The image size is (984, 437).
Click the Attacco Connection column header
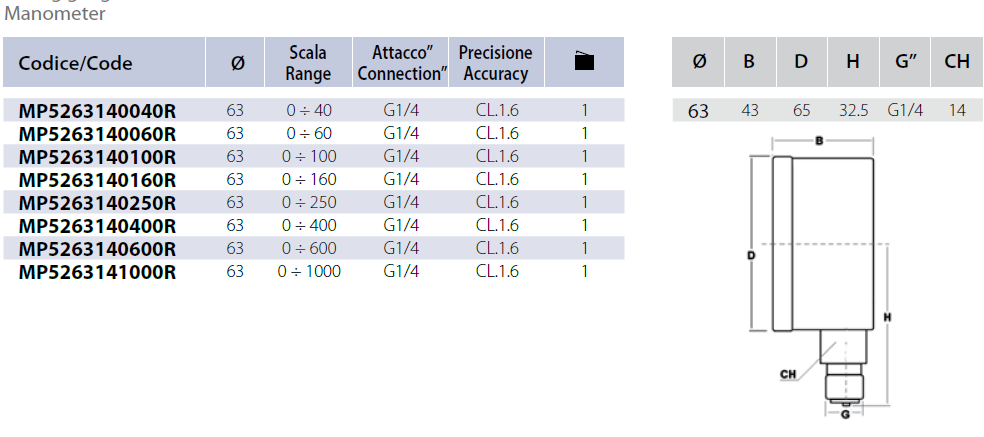(401, 62)
